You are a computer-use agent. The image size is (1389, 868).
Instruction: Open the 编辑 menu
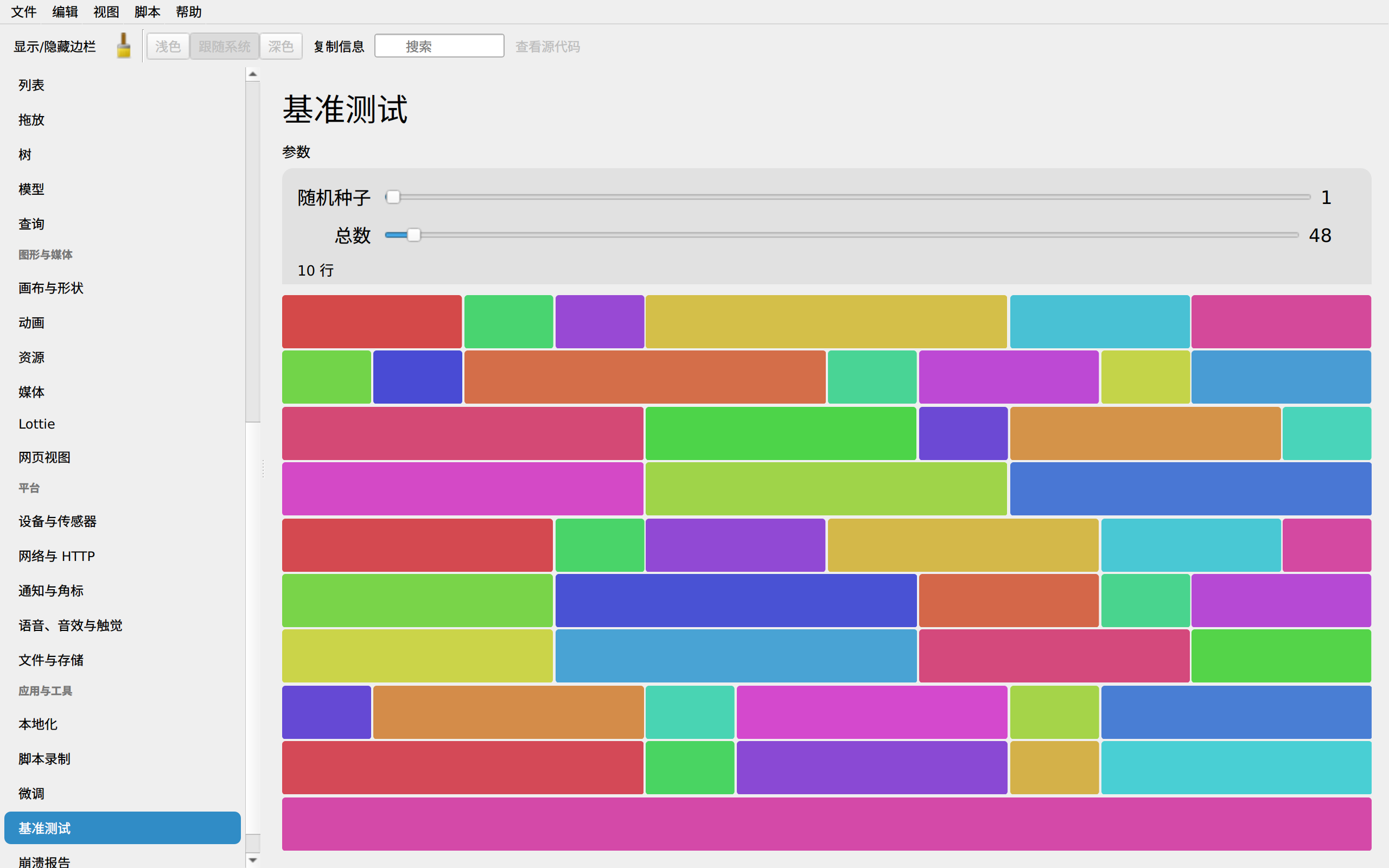pos(65,11)
